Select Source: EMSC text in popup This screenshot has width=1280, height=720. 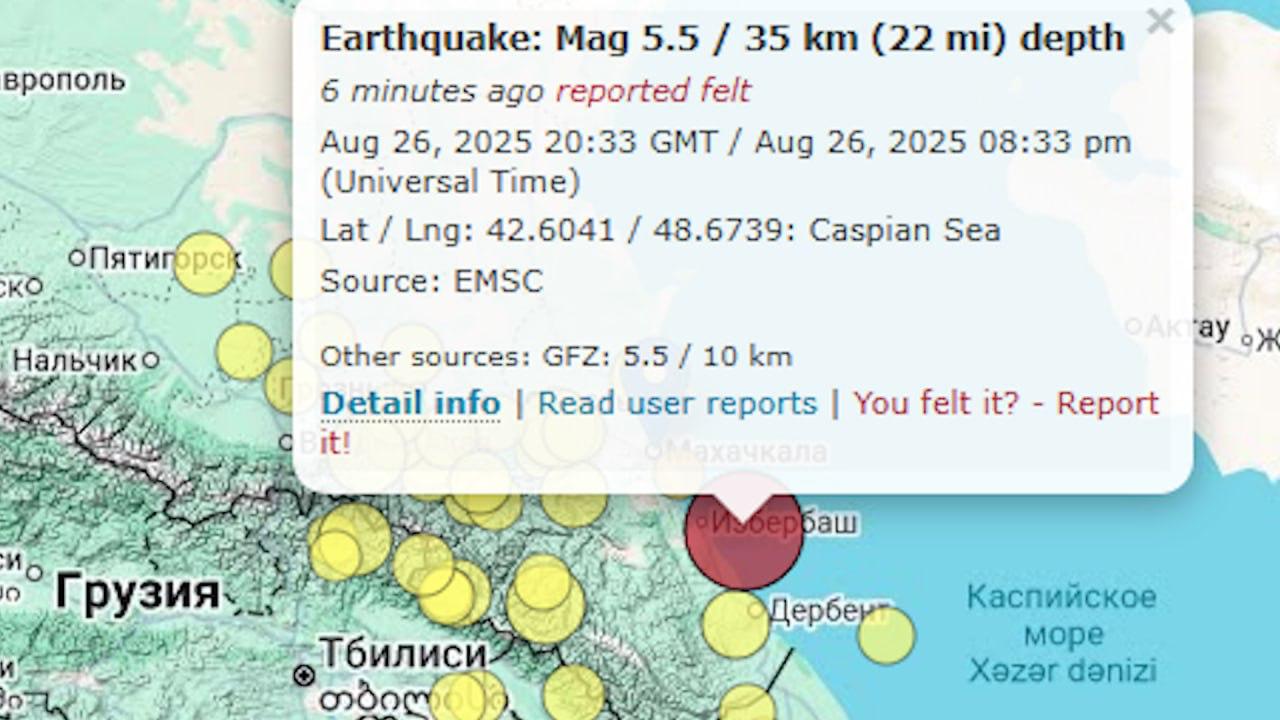pyautogui.click(x=431, y=281)
